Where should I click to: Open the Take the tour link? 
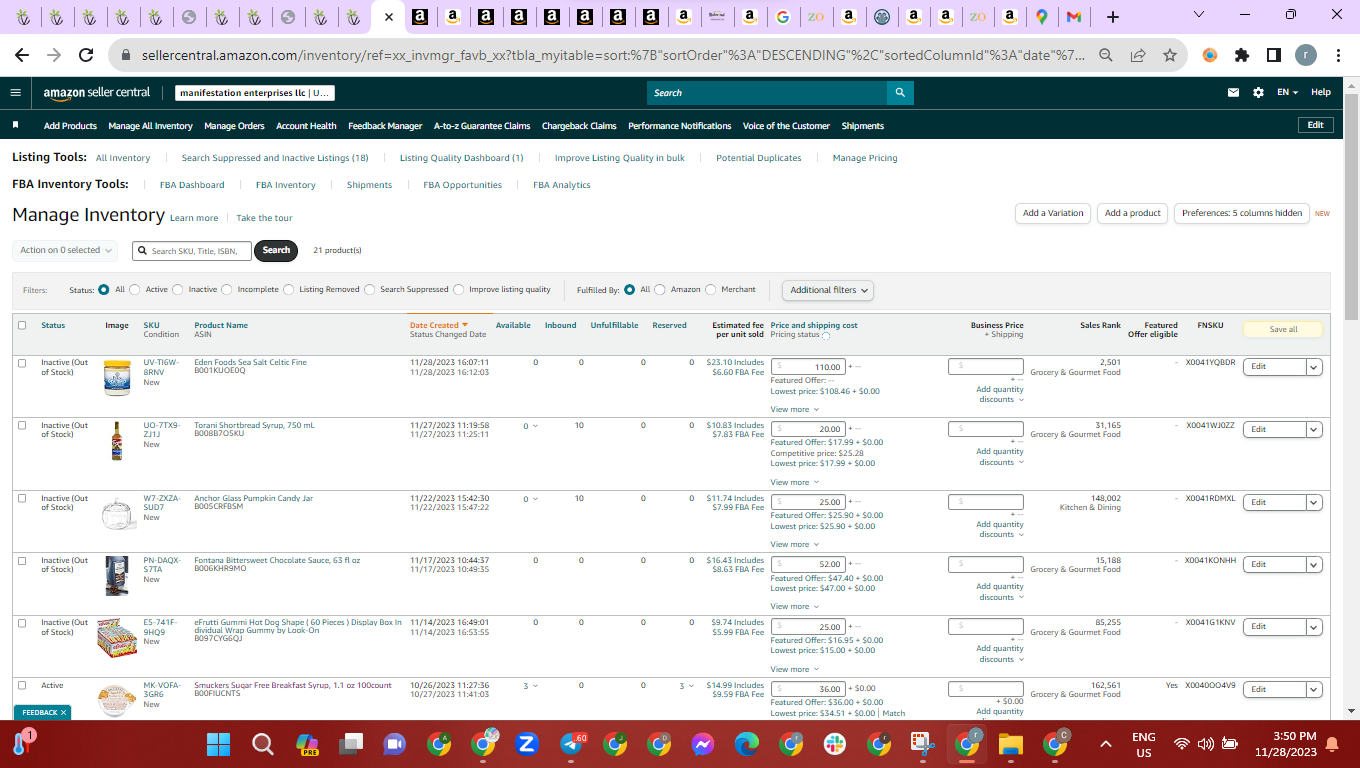[x=265, y=218]
